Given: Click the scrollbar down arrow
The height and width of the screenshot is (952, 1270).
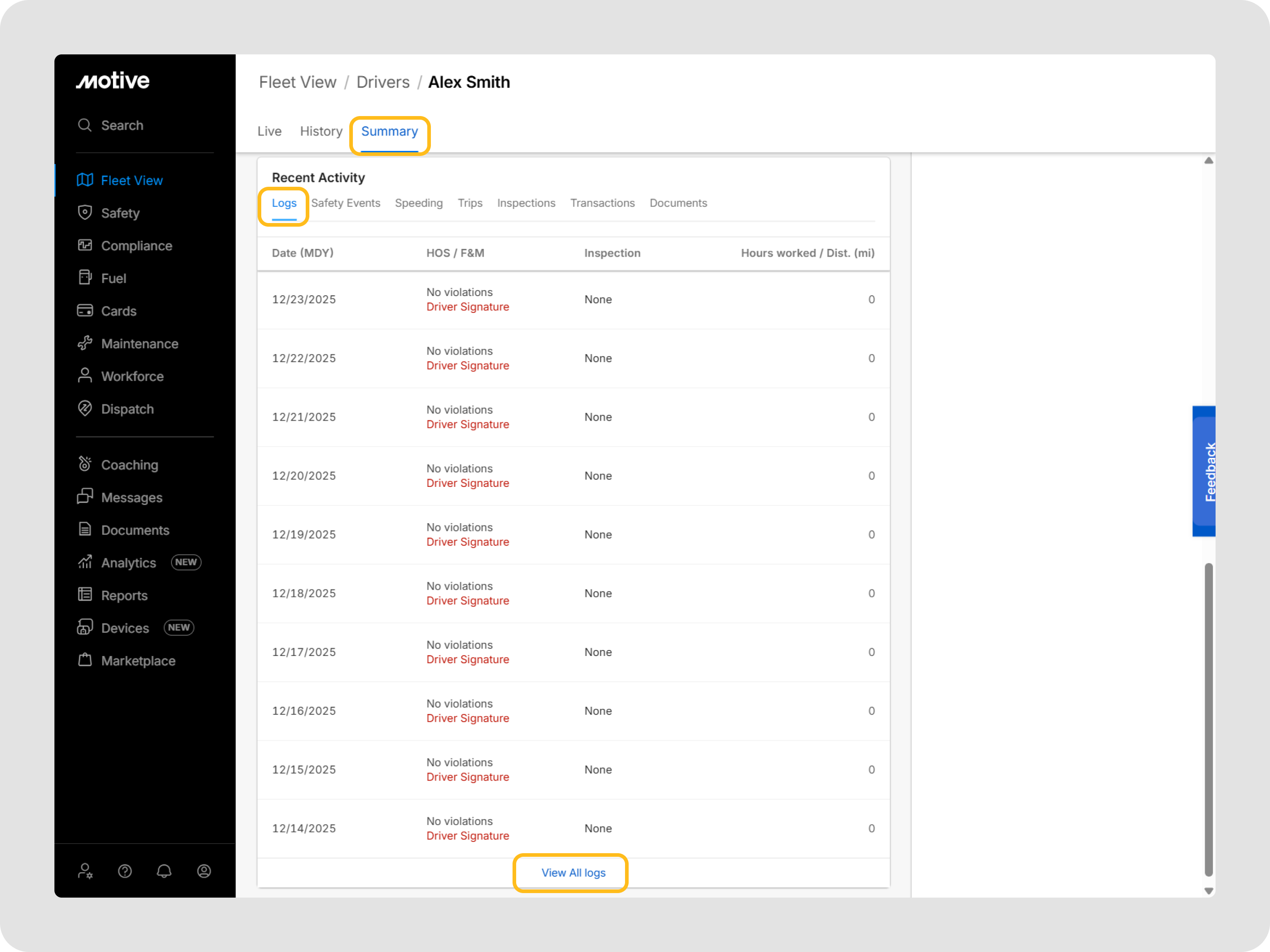Looking at the screenshot, I should pyautogui.click(x=1209, y=891).
